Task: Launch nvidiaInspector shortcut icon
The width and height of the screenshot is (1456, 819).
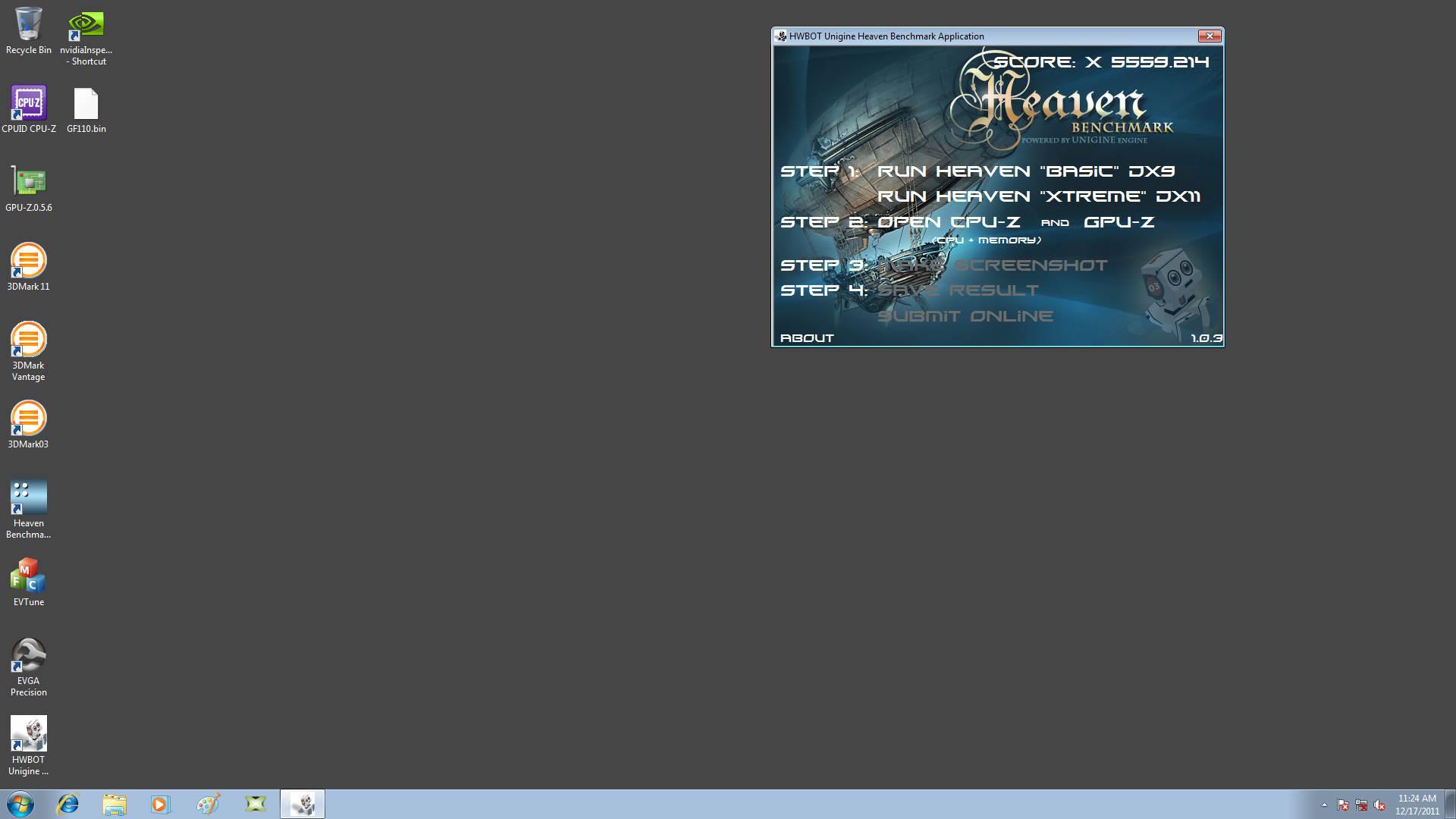Action: (x=86, y=36)
